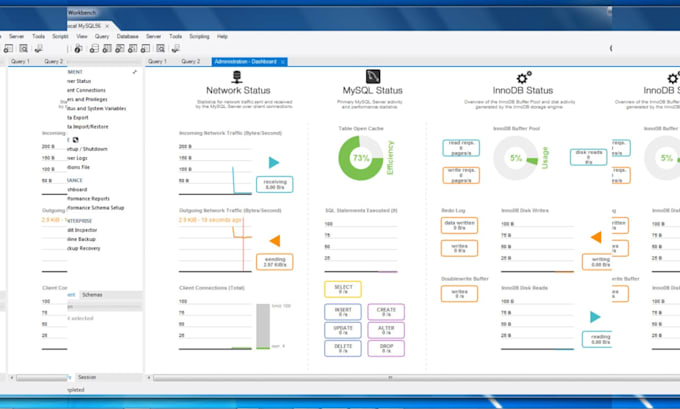This screenshot has height=409, width=680.
Task: Click the schema inspector toolbar icon marked 'i'
Action: (x=78, y=49)
